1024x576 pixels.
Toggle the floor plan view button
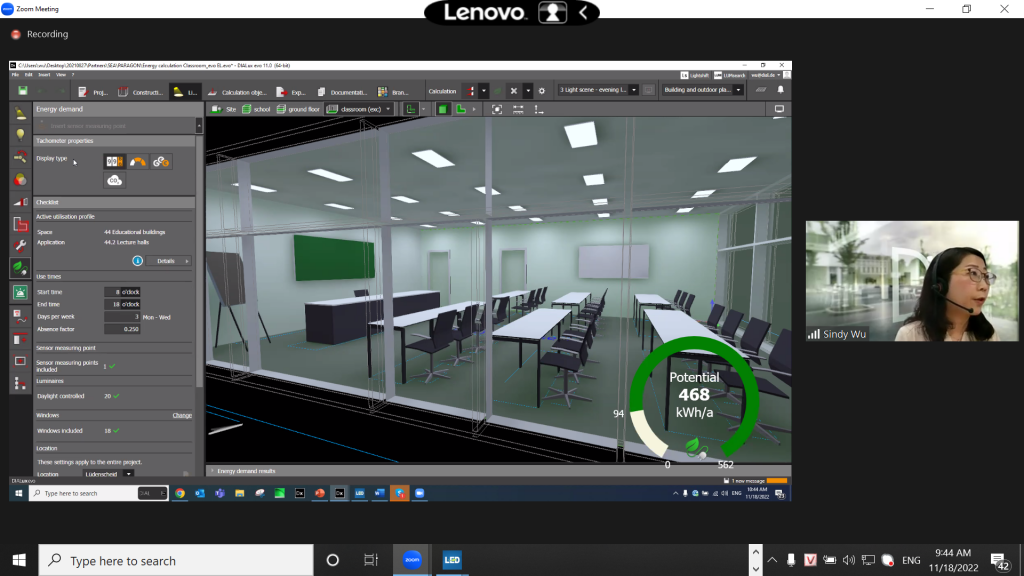[461, 109]
